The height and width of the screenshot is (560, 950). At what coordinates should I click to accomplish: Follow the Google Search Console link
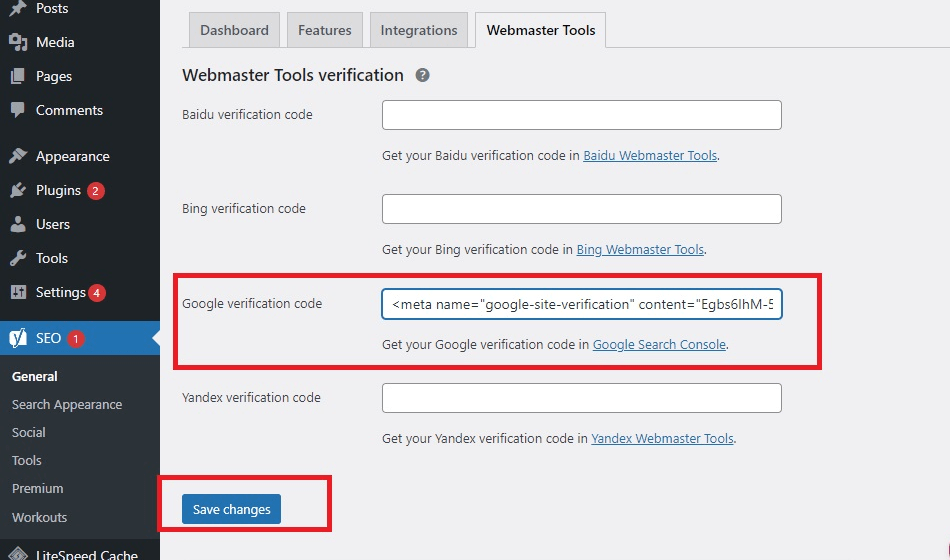[x=659, y=345]
